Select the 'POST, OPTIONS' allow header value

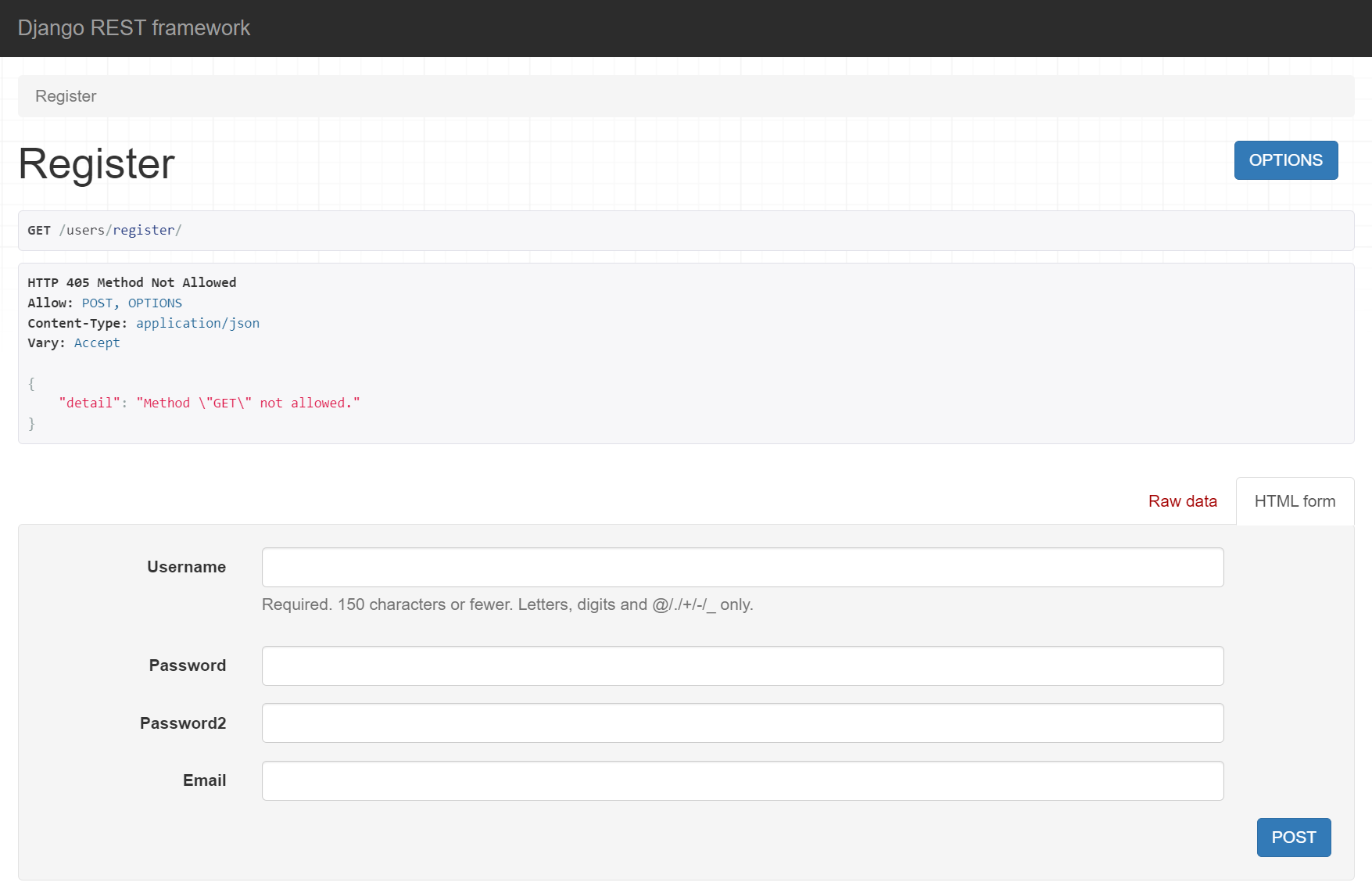[132, 303]
